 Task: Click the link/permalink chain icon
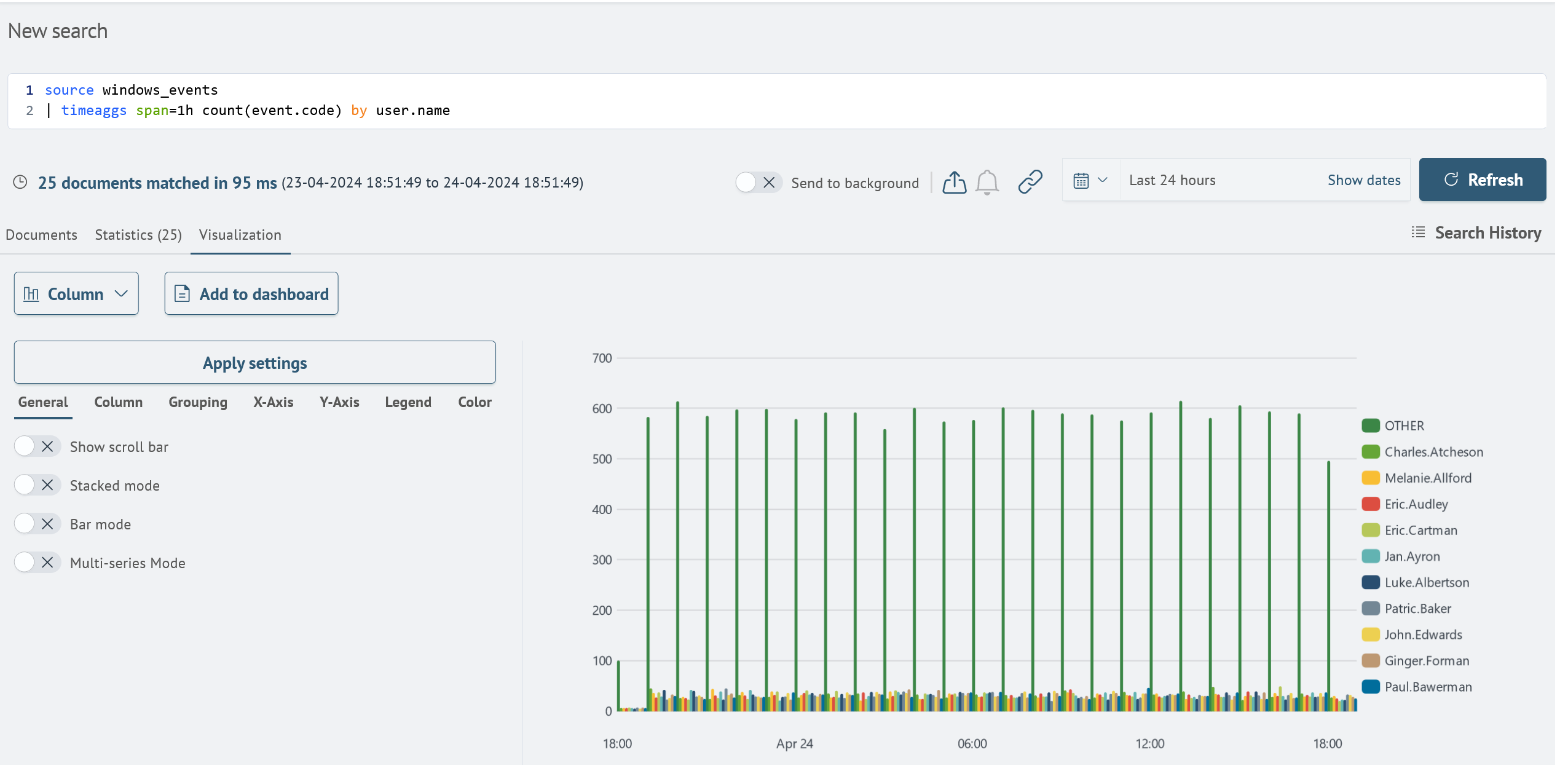pos(1030,180)
